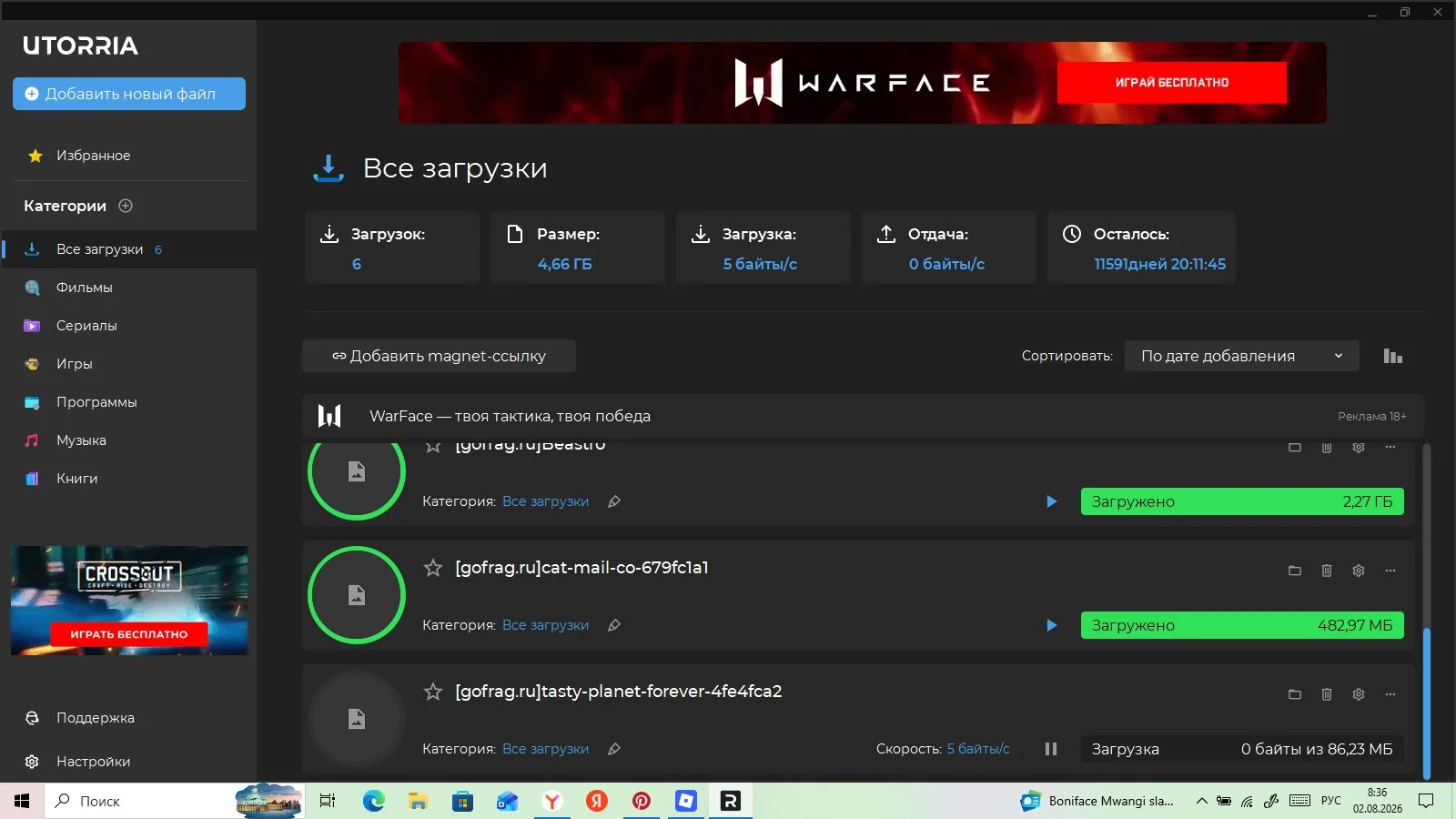Open the statistics chart view icon
This screenshot has width=1456, height=819.
(1392, 356)
